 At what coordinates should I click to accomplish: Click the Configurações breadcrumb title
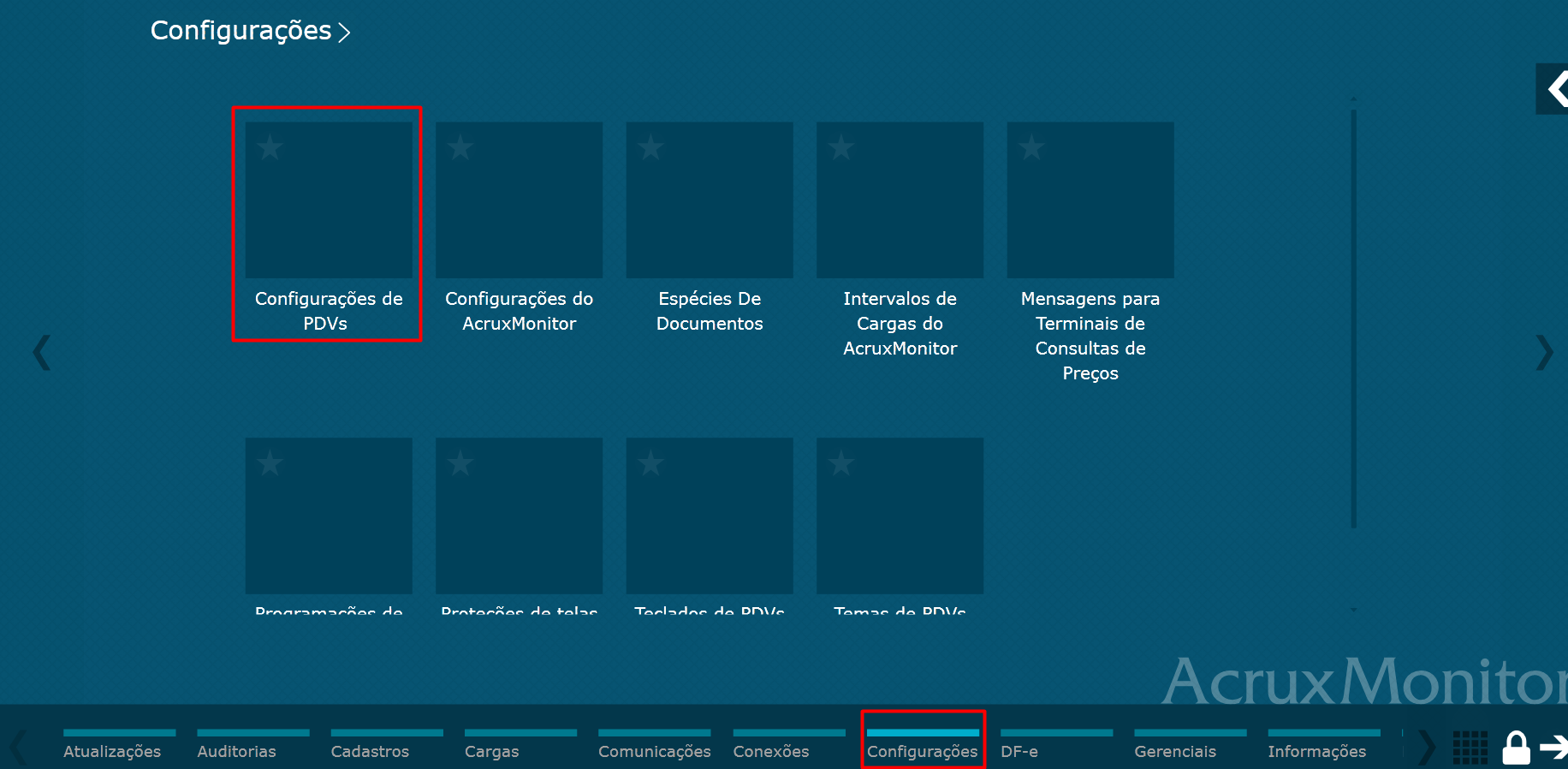[241, 32]
